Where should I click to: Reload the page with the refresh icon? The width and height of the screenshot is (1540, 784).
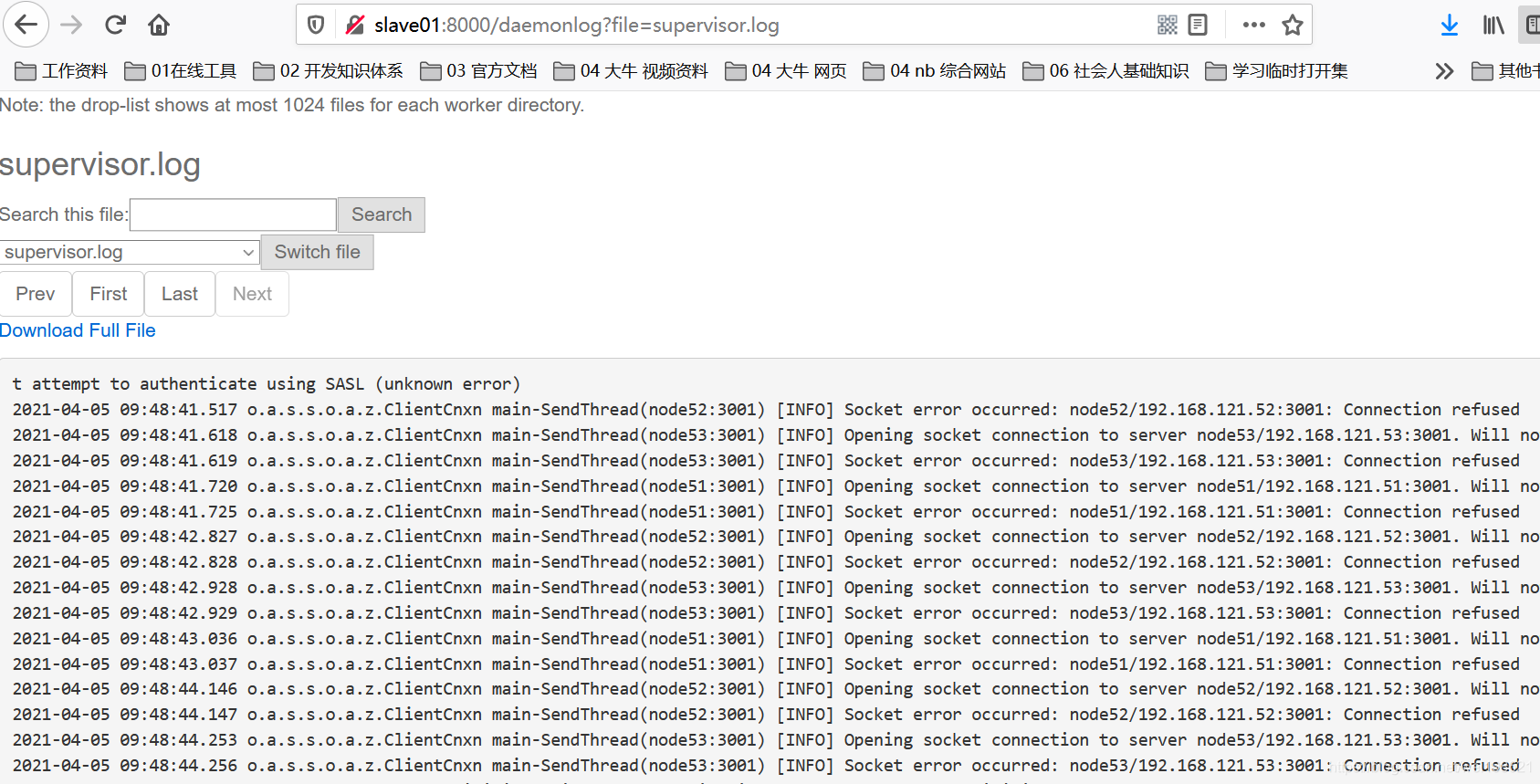coord(115,25)
